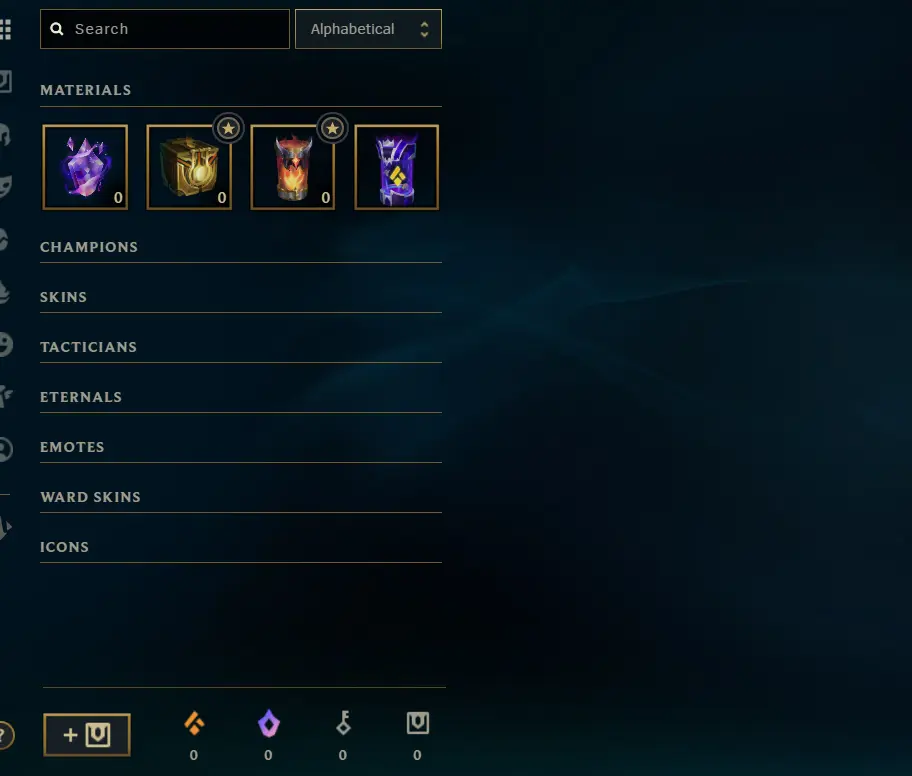Expand the Icons section

pos(241,547)
